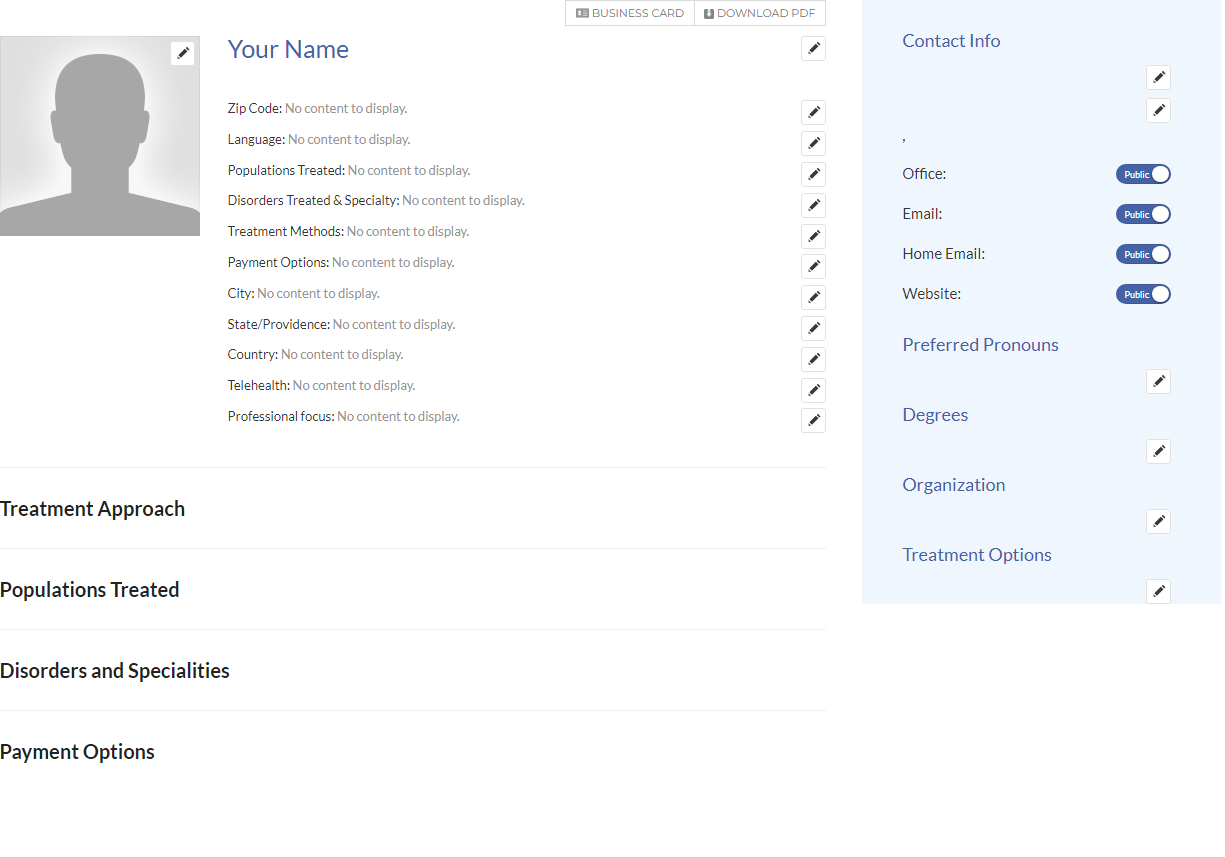Click the profile avatar placeholder image
Screen dimensions: 1225x857
[x=100, y=140]
